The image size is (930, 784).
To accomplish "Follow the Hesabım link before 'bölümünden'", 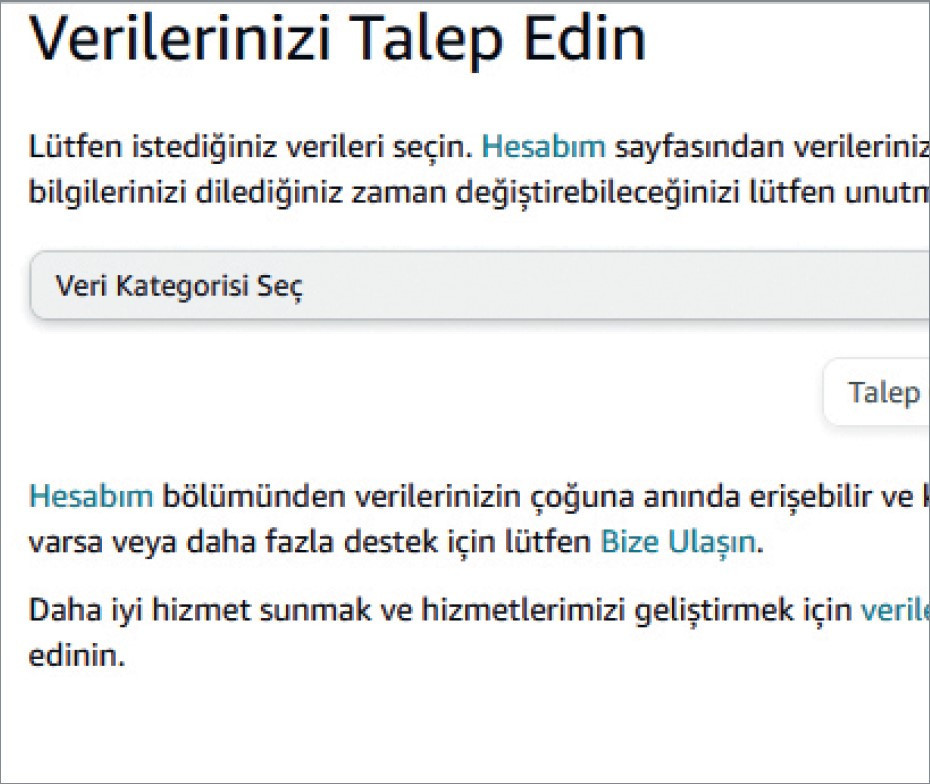I will [91, 496].
